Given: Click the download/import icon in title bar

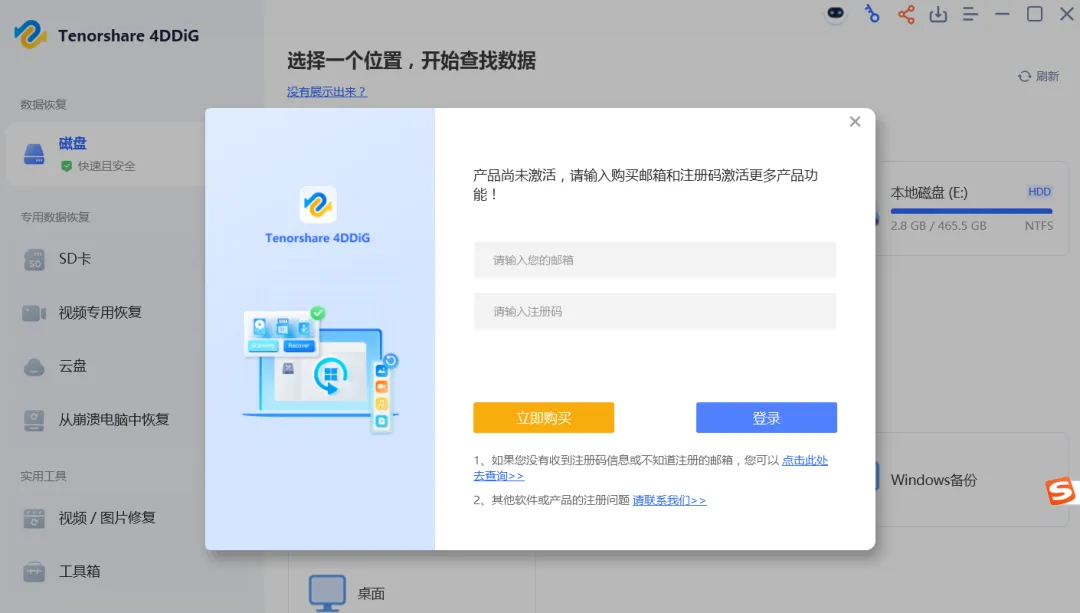Looking at the screenshot, I should point(938,14).
